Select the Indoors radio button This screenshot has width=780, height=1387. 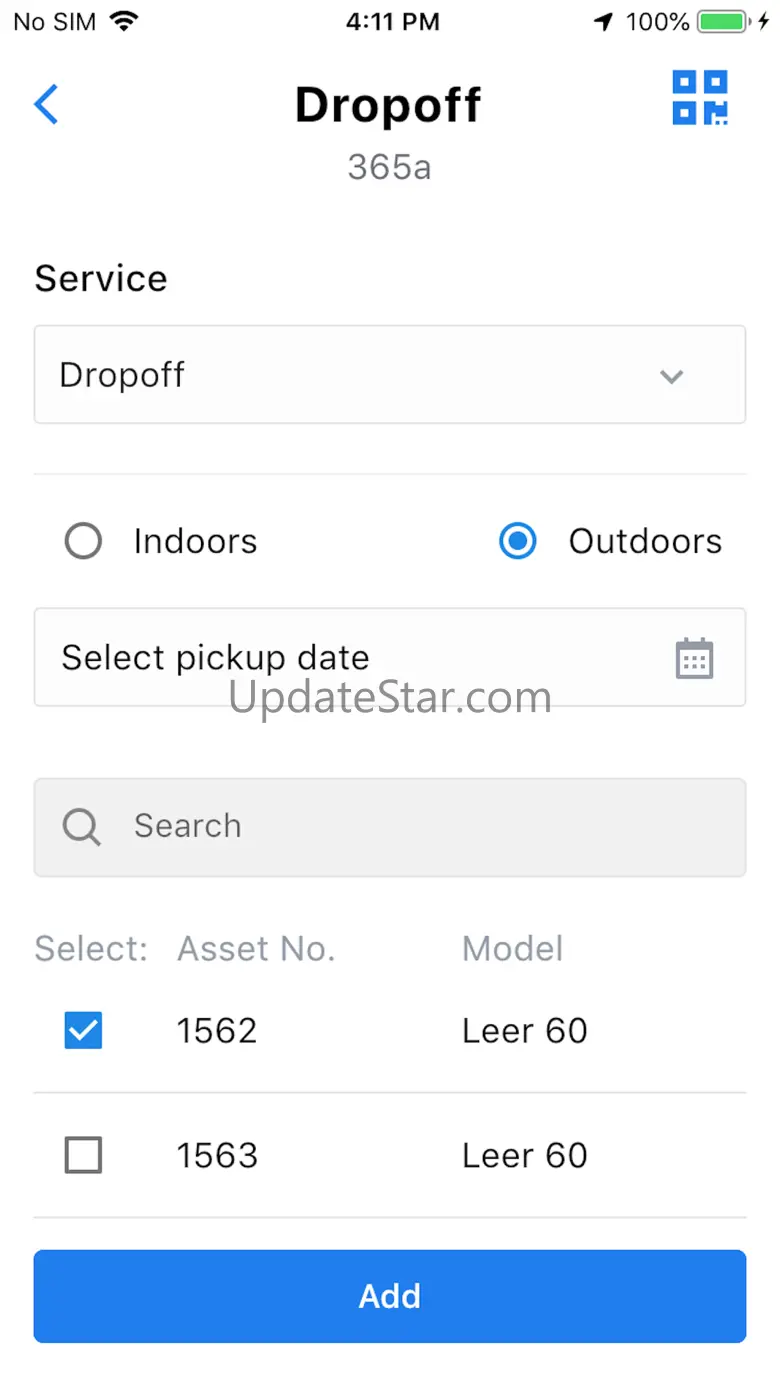point(83,542)
